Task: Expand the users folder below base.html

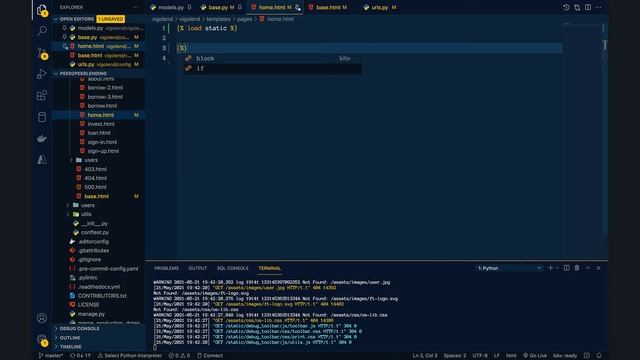Action: tap(68, 205)
